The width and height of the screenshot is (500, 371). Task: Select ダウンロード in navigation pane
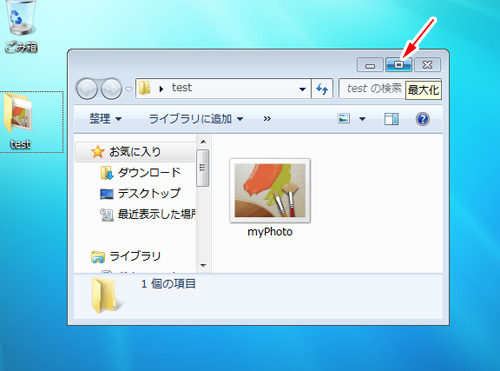click(x=149, y=173)
